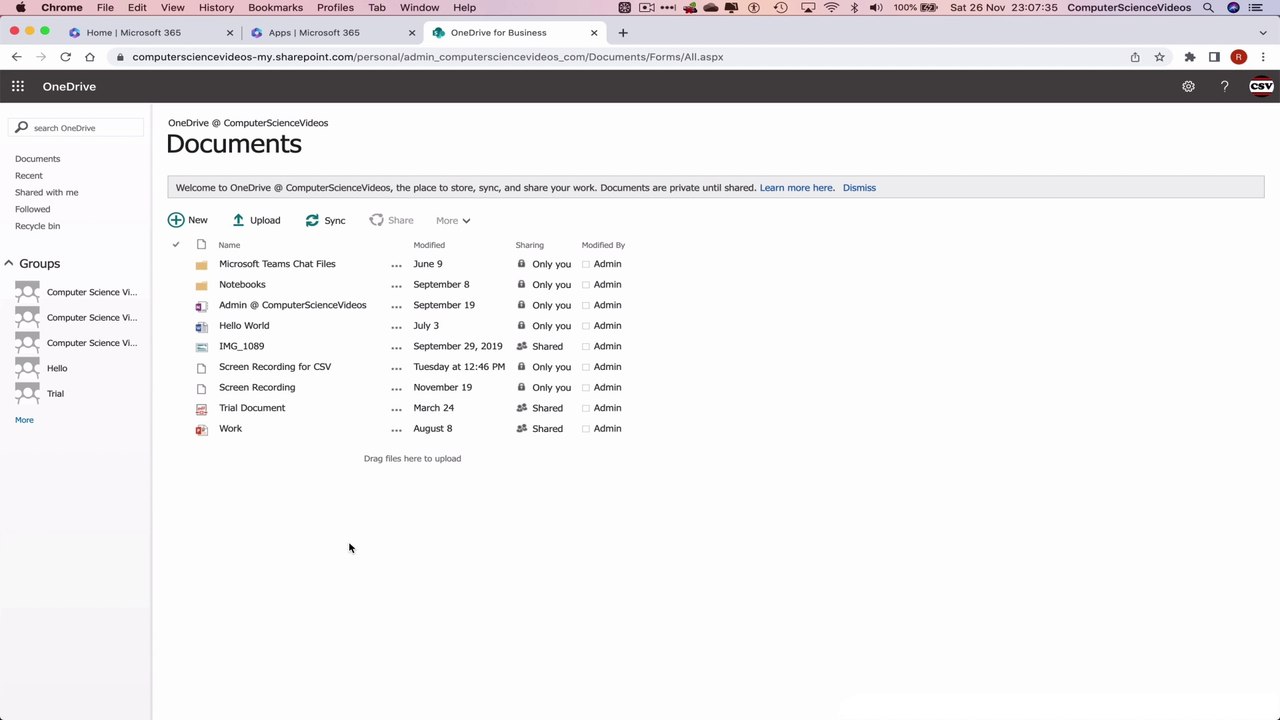Open the CSV account profile picture
This screenshot has height=720, width=1280.
(x=1262, y=87)
